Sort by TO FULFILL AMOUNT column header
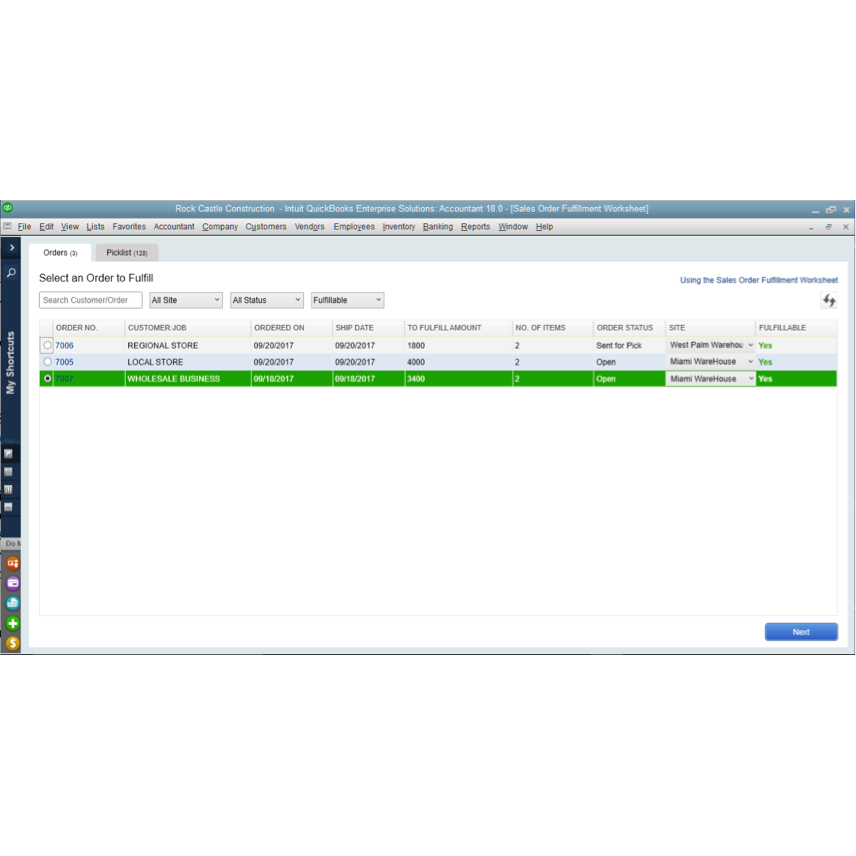856x856 pixels. (x=458, y=328)
